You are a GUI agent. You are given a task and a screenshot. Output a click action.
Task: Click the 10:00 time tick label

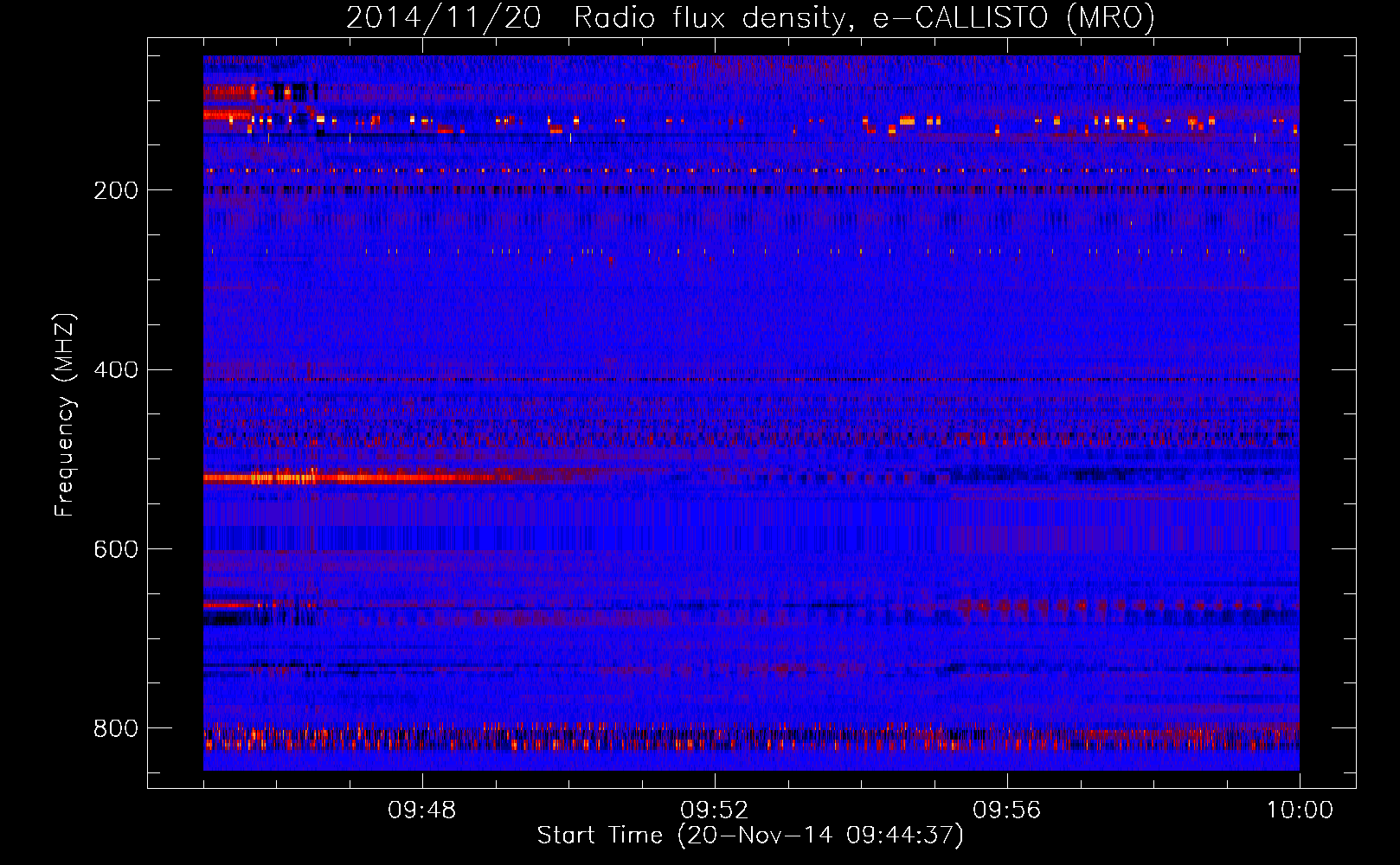pyautogui.click(x=1300, y=811)
